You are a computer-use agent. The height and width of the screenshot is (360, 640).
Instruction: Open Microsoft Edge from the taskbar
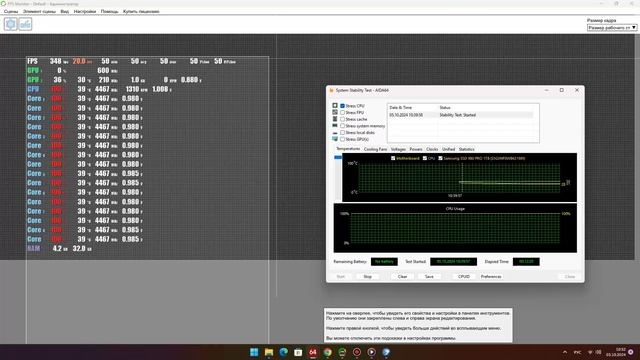tap(283, 352)
